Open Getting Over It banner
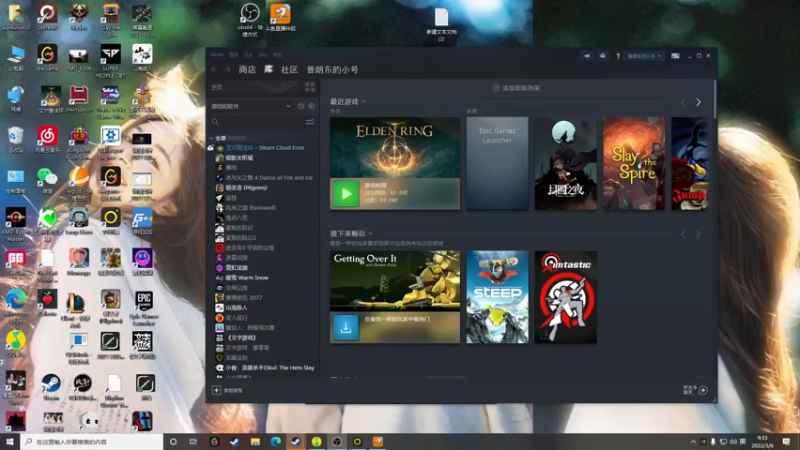 point(394,281)
